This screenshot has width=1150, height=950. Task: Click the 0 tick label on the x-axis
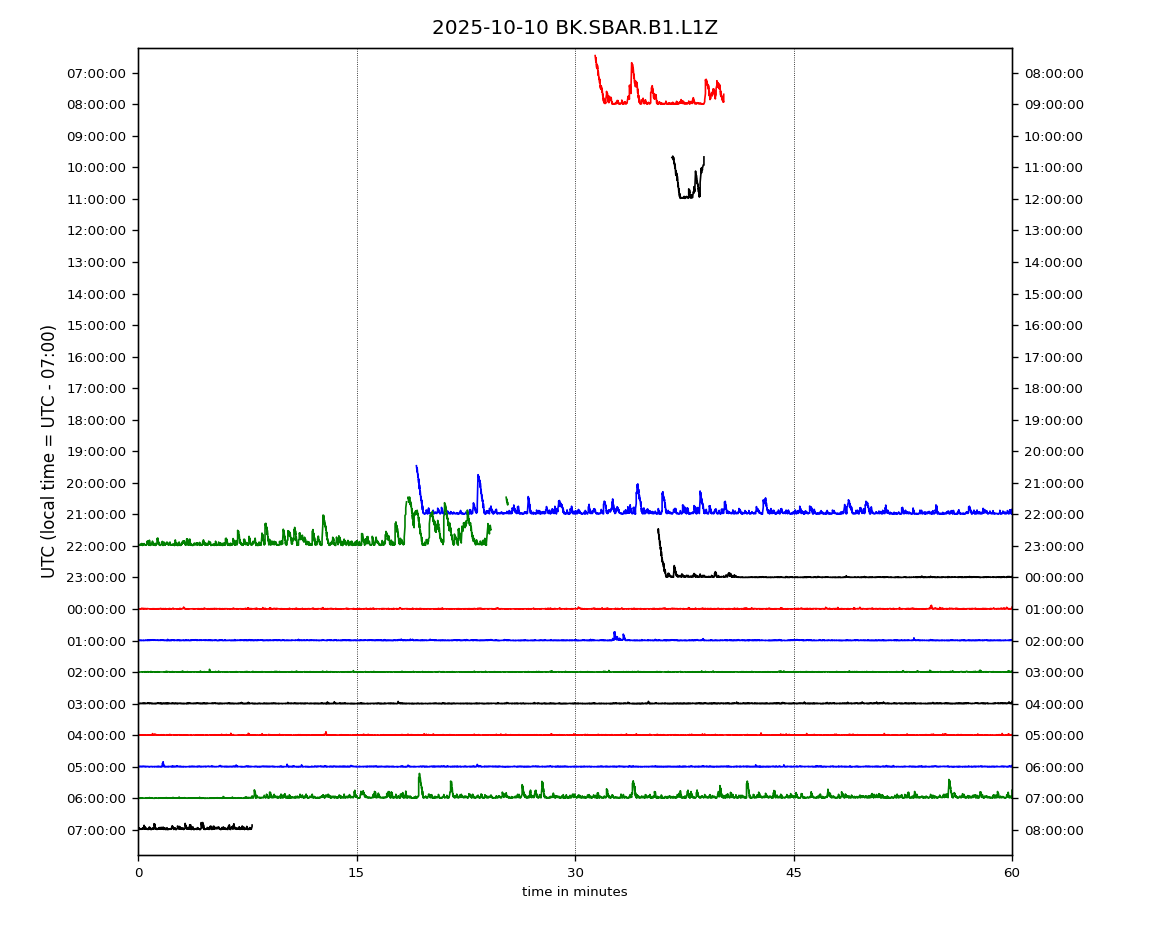coord(138,873)
